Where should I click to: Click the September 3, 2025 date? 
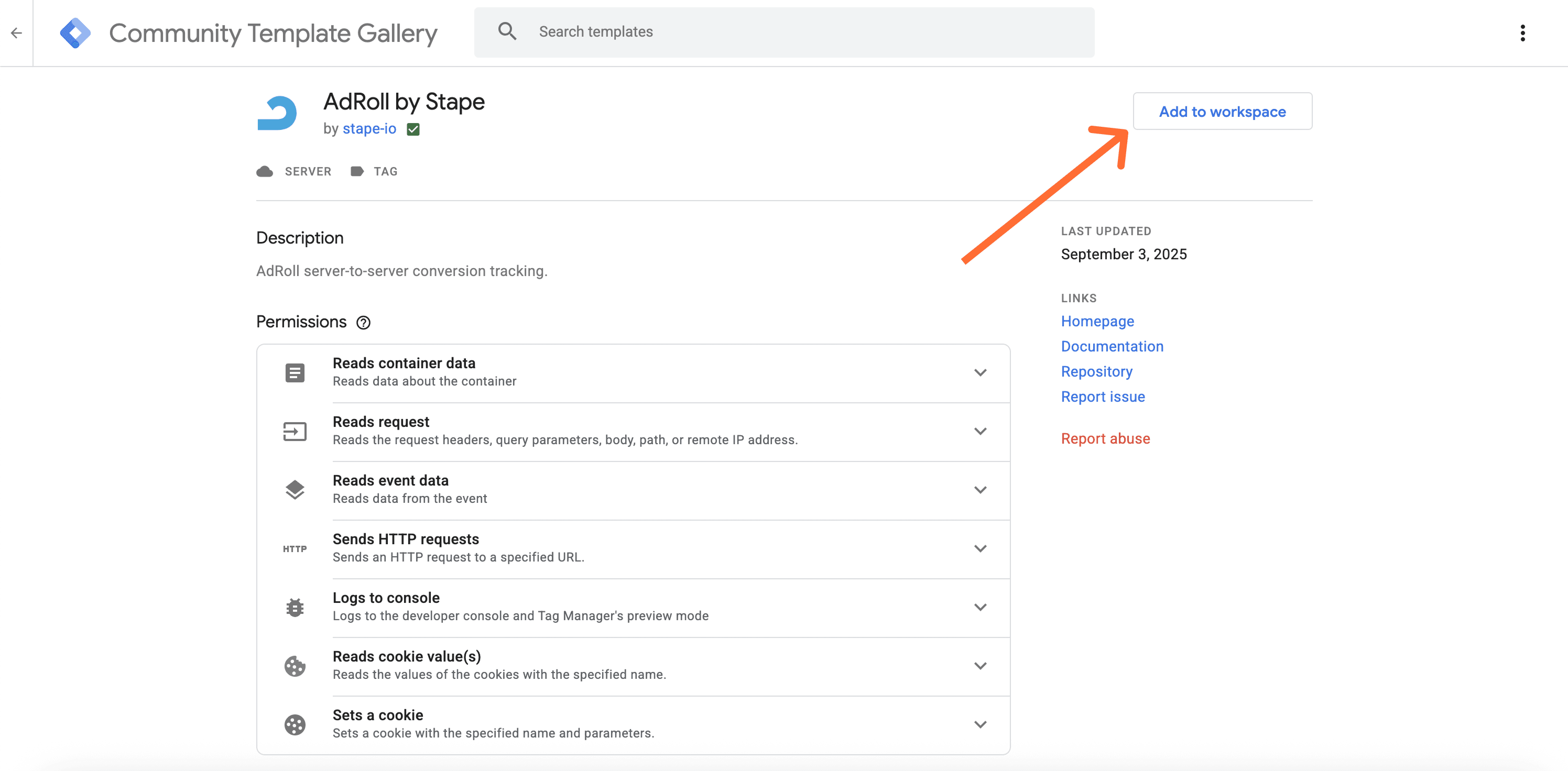point(1124,255)
